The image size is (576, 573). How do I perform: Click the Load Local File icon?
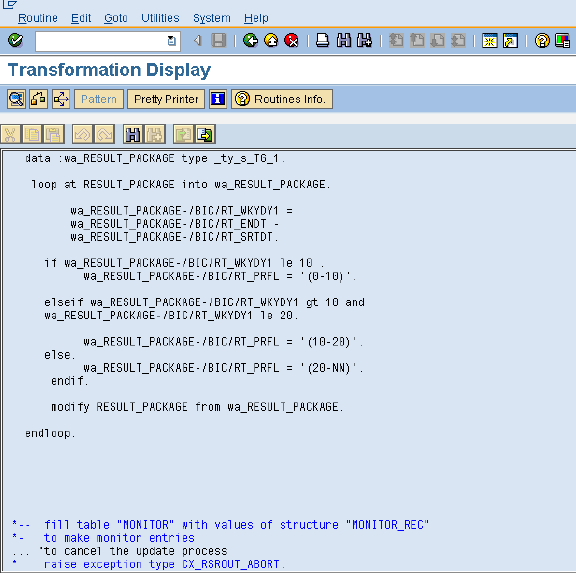183,134
